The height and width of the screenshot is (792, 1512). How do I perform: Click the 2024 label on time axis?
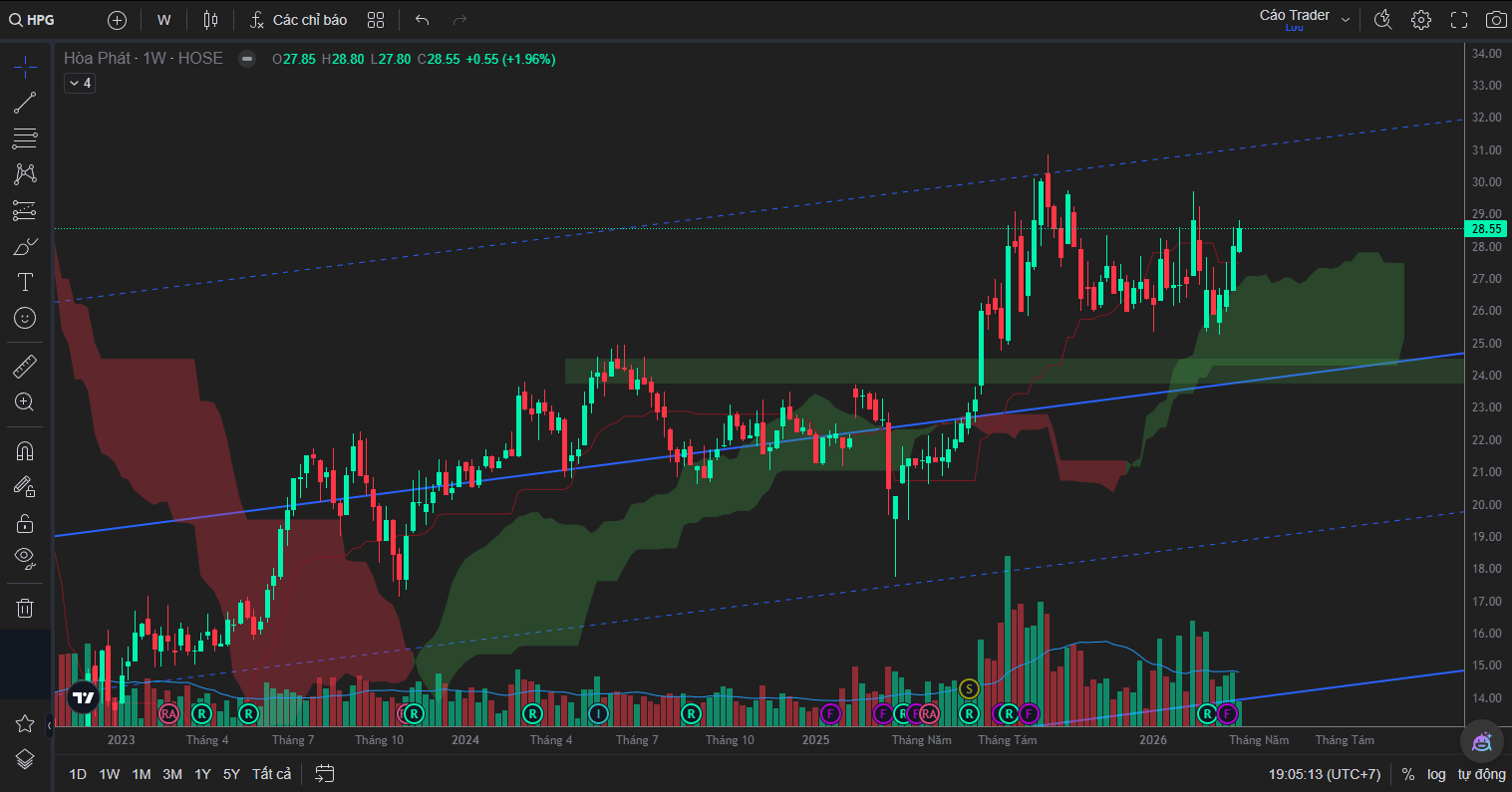click(x=465, y=740)
